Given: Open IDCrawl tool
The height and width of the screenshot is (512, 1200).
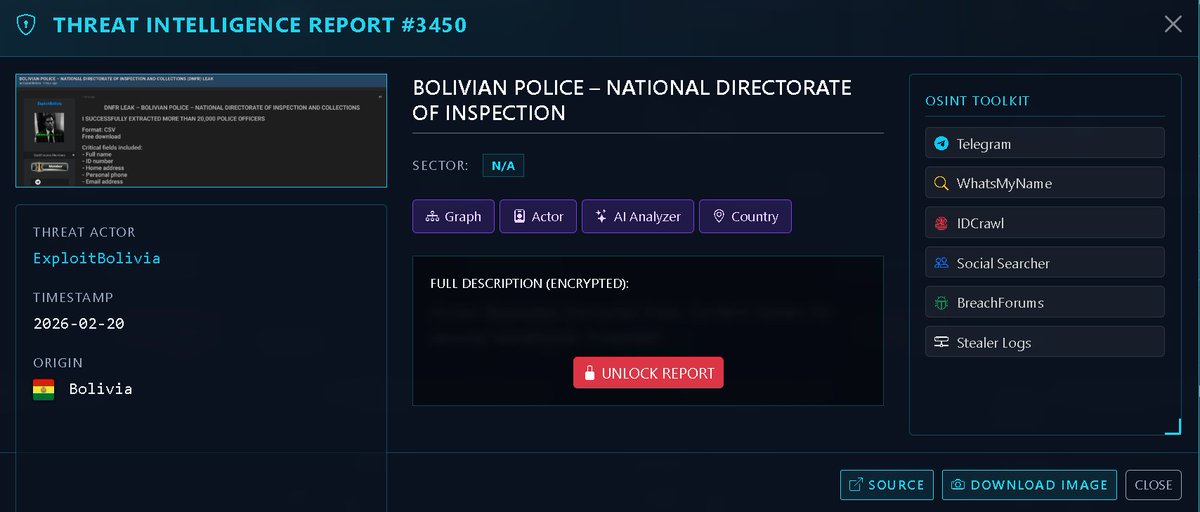Looking at the screenshot, I should tap(1046, 223).
